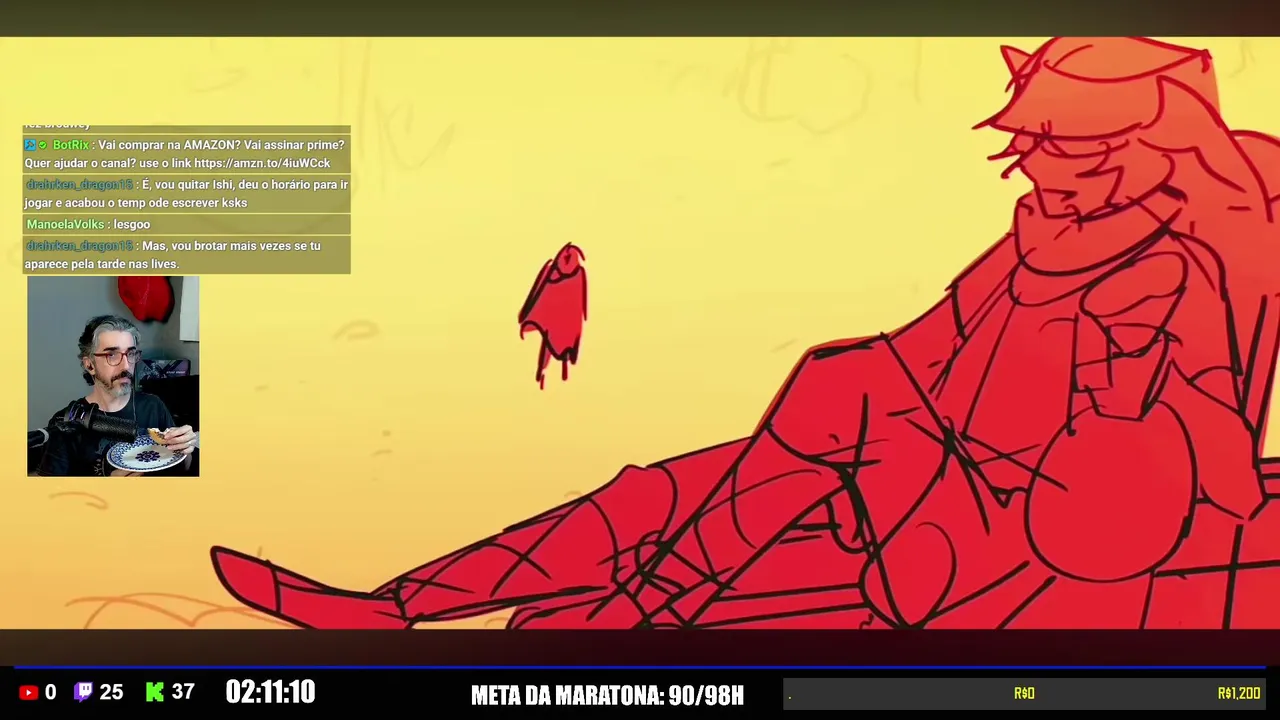Click the ManoelaVolks username in chat

pyautogui.click(x=65, y=225)
